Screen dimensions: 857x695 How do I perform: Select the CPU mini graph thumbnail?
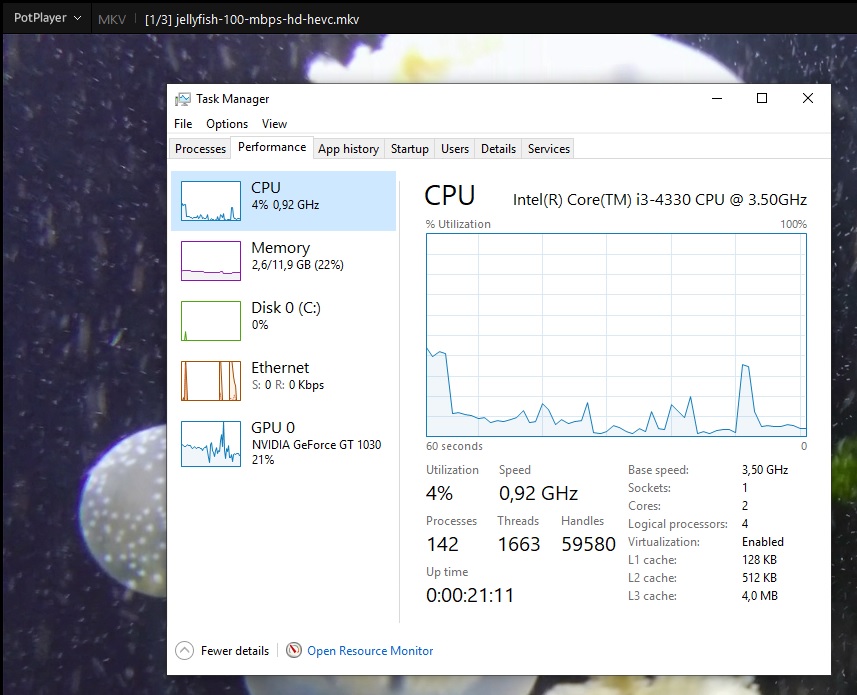click(x=210, y=201)
